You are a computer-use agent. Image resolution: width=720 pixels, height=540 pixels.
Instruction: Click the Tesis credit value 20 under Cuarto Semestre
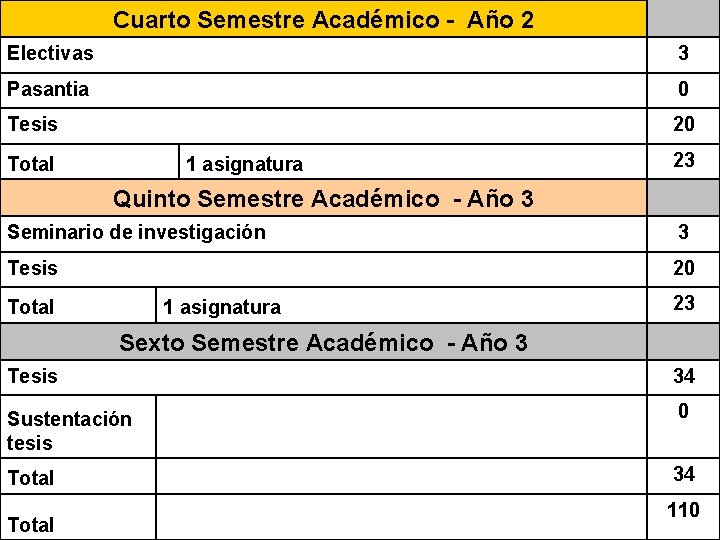683,124
